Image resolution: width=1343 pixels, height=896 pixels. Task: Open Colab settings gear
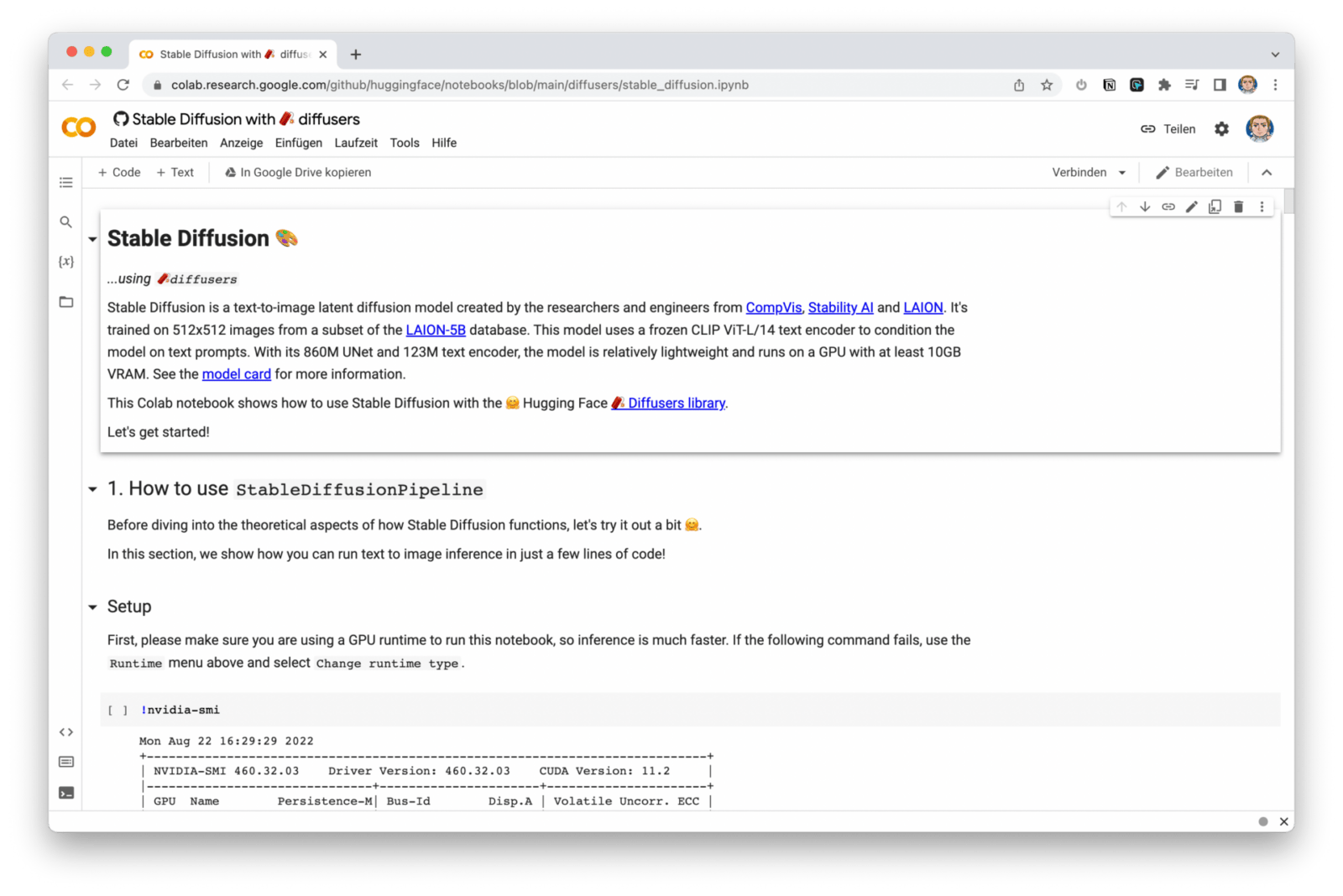tap(1222, 129)
